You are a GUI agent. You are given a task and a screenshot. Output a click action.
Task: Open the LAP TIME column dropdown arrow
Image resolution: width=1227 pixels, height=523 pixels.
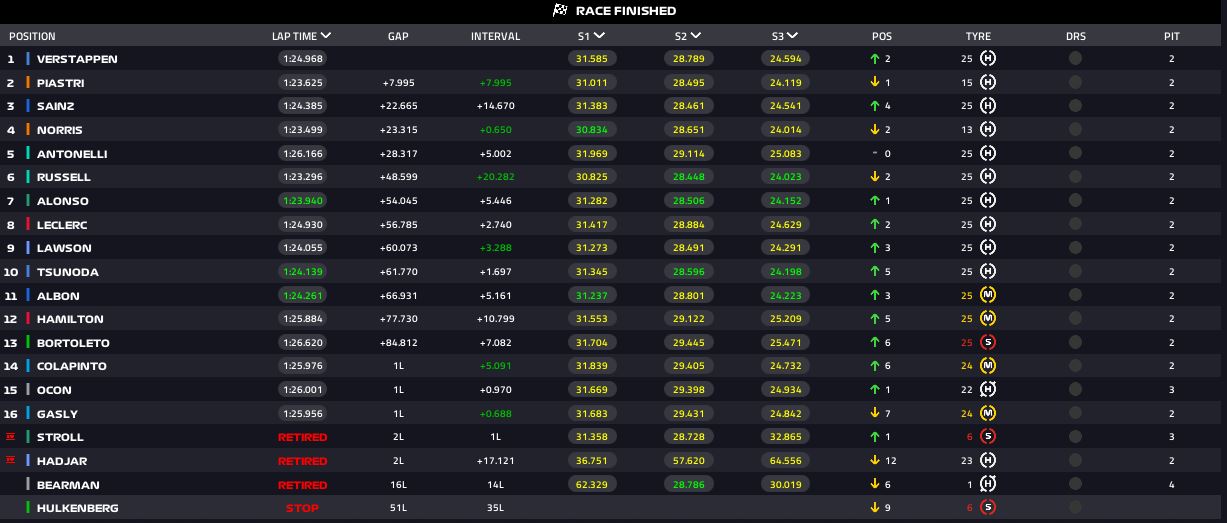326,36
